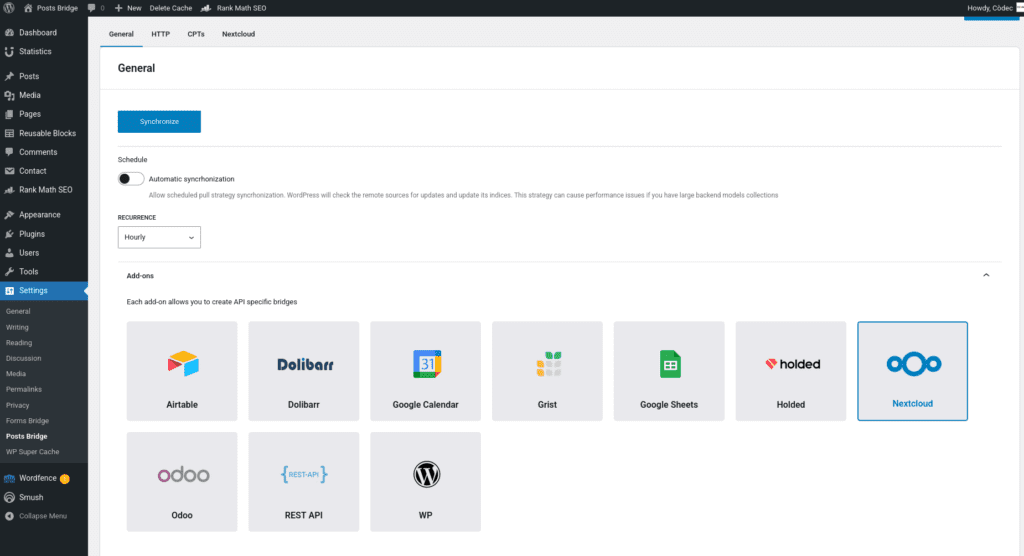Enable the Grist add-on card
This screenshot has height=556, width=1024.
click(547, 371)
